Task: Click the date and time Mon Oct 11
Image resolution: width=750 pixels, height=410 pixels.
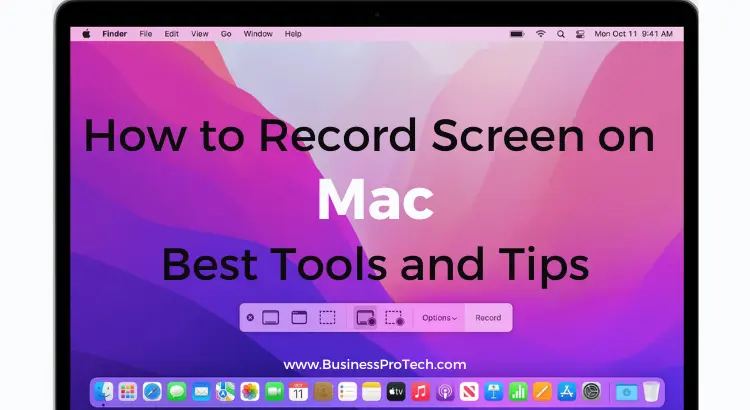Action: 633,34
